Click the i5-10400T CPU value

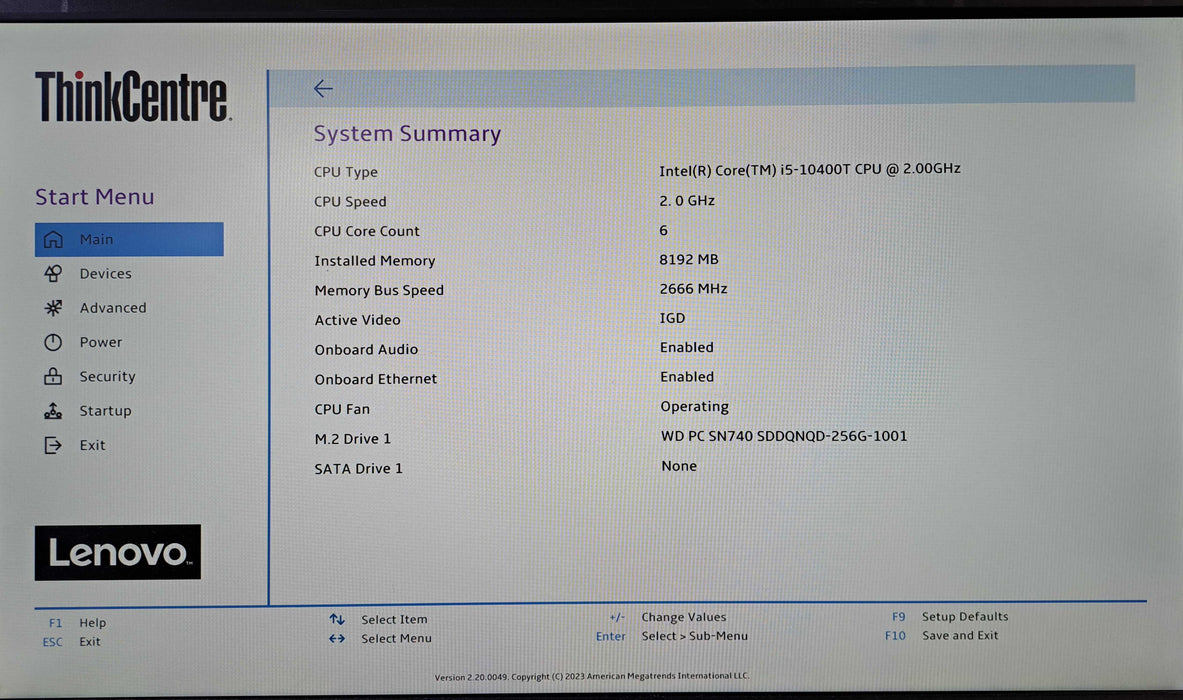pos(810,170)
